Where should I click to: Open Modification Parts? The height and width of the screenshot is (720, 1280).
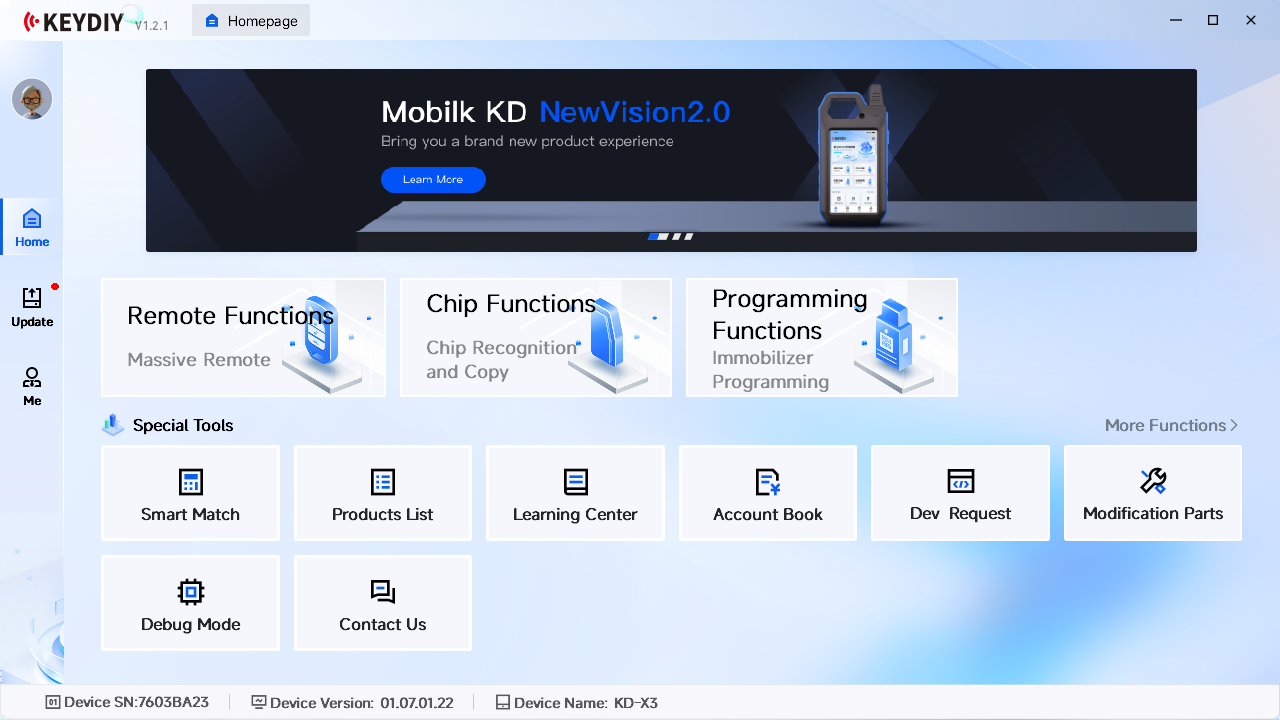[x=1152, y=492]
